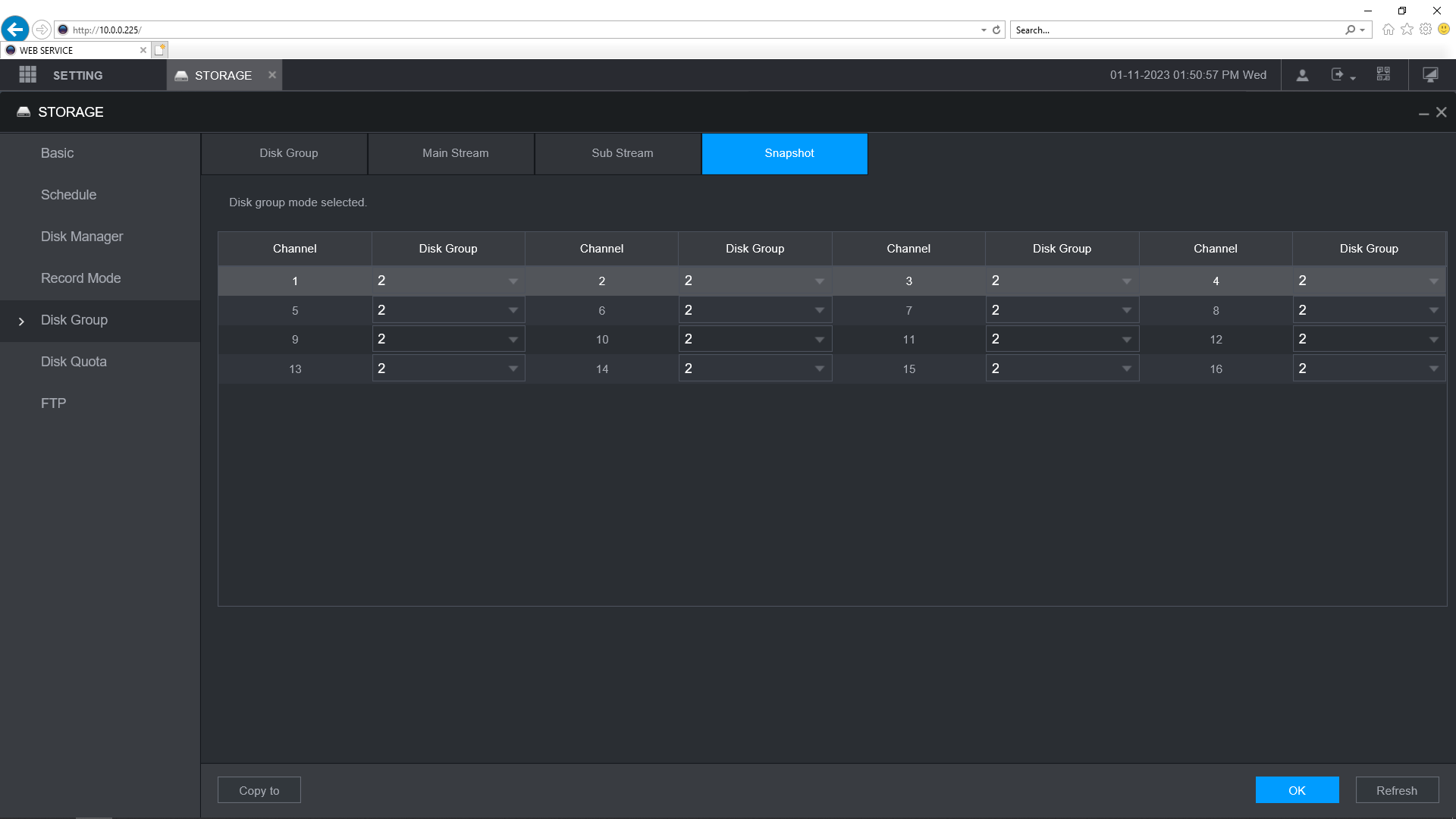
Task: Go back in the browser
Action: (x=14, y=30)
